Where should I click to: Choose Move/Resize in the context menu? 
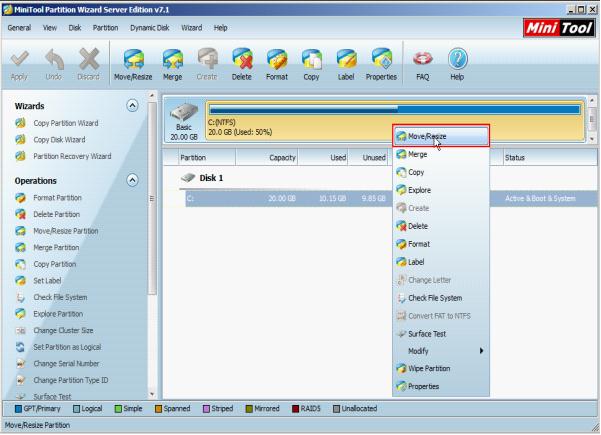click(441, 136)
